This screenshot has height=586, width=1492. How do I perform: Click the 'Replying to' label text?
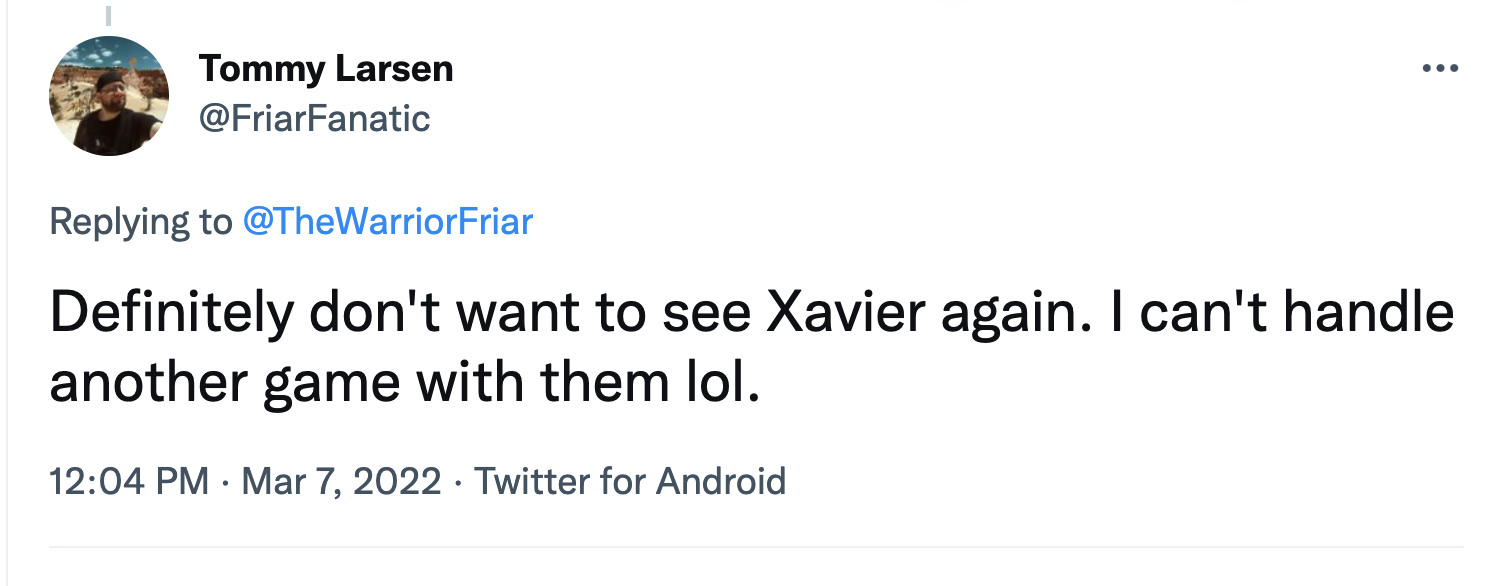tap(140, 221)
